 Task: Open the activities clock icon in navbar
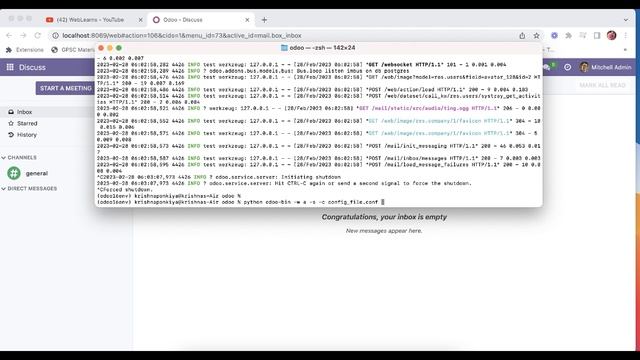point(567,67)
